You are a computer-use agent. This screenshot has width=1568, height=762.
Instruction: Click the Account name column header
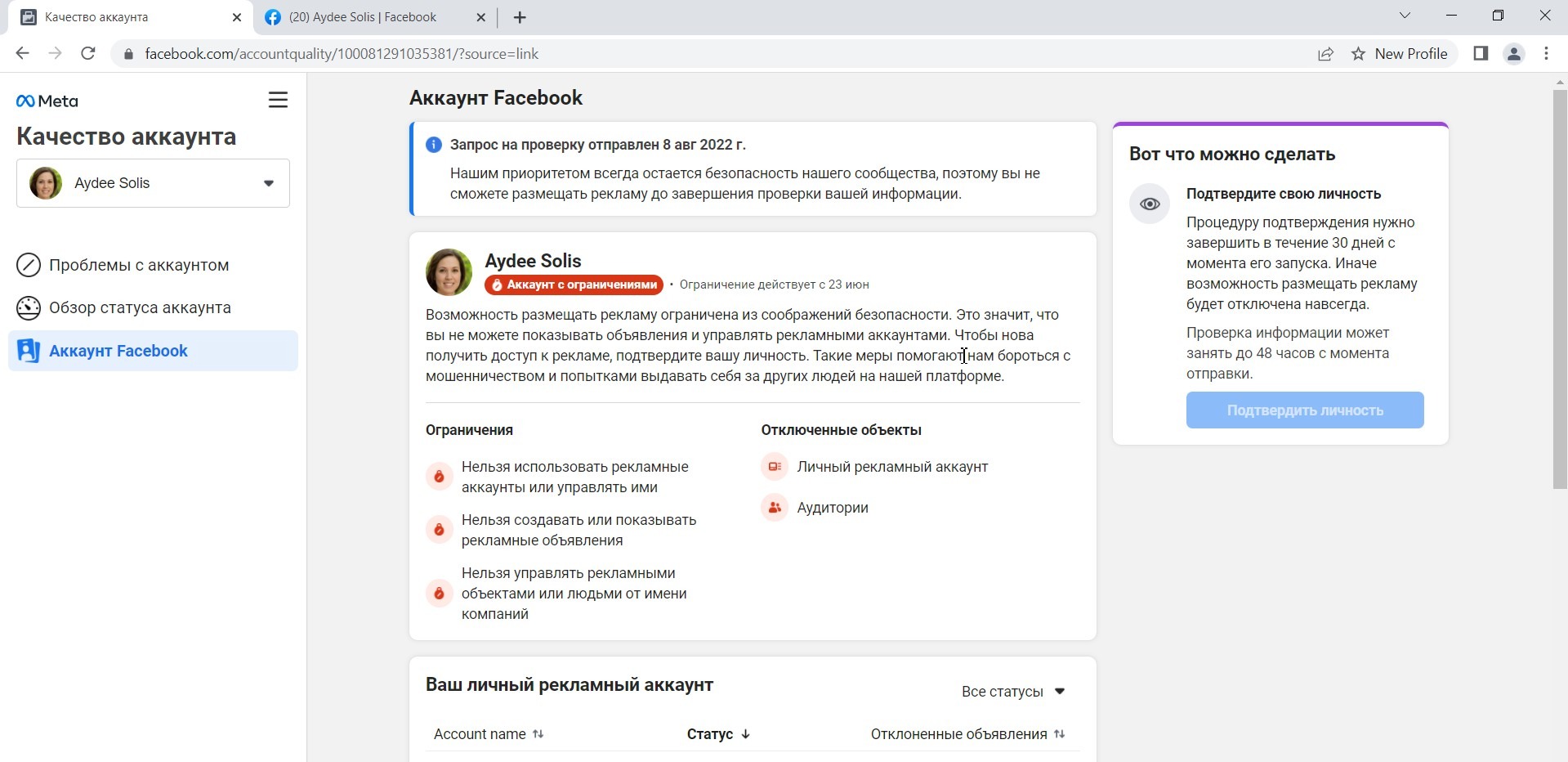point(480,734)
